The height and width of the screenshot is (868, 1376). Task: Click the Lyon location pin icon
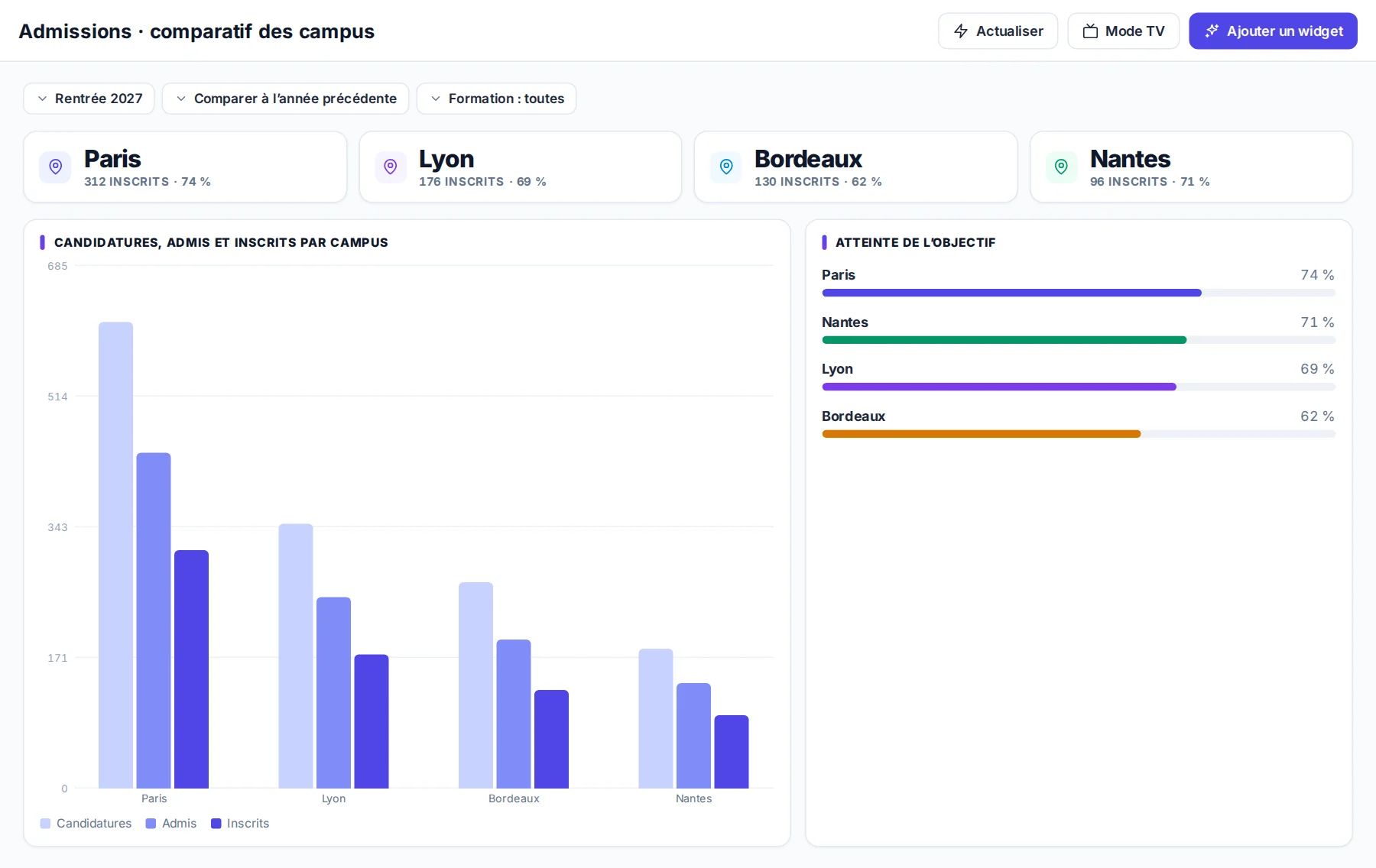(x=391, y=167)
